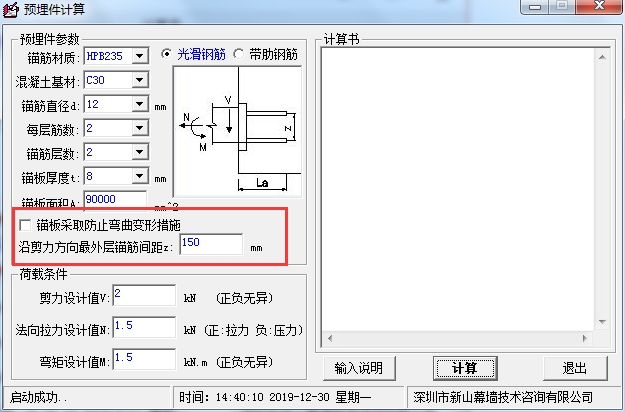The image size is (625, 412).
Task: Click 法向拉力设计值N input box
Action: [144, 327]
